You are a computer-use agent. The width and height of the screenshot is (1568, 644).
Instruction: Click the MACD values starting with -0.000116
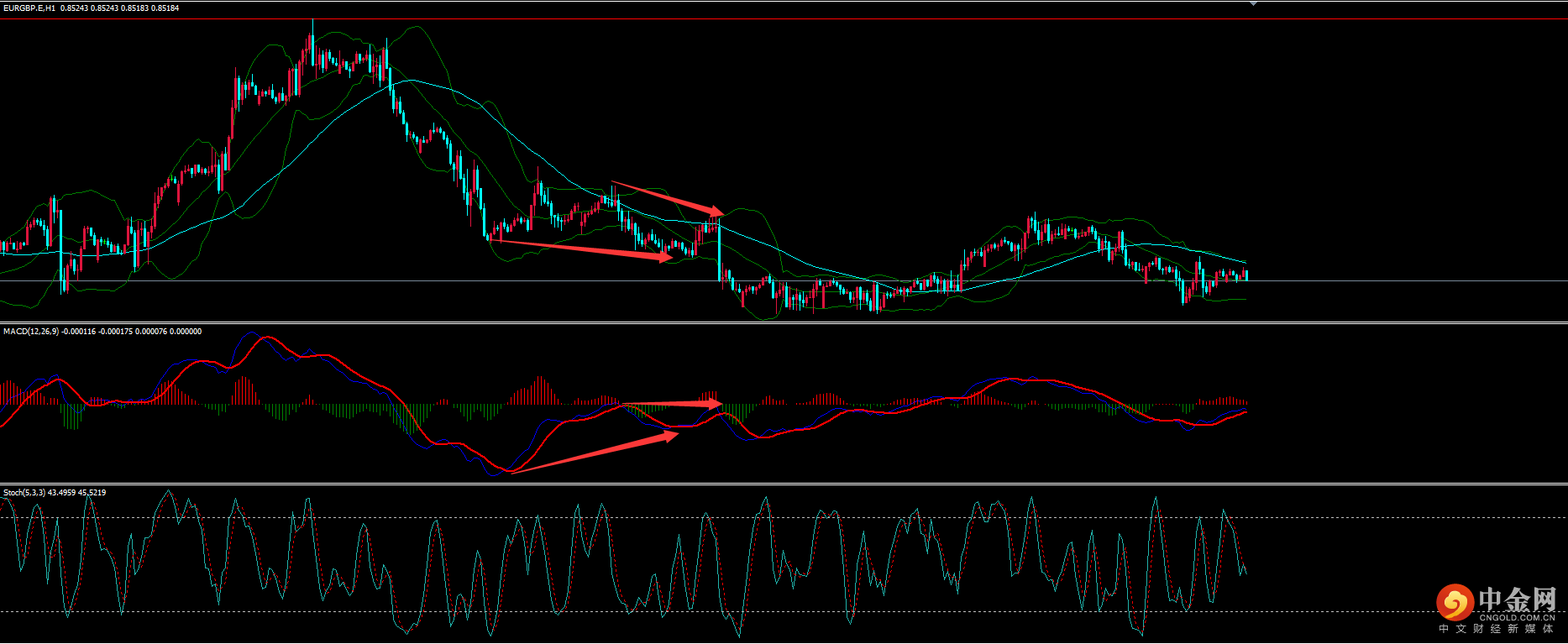[132, 332]
